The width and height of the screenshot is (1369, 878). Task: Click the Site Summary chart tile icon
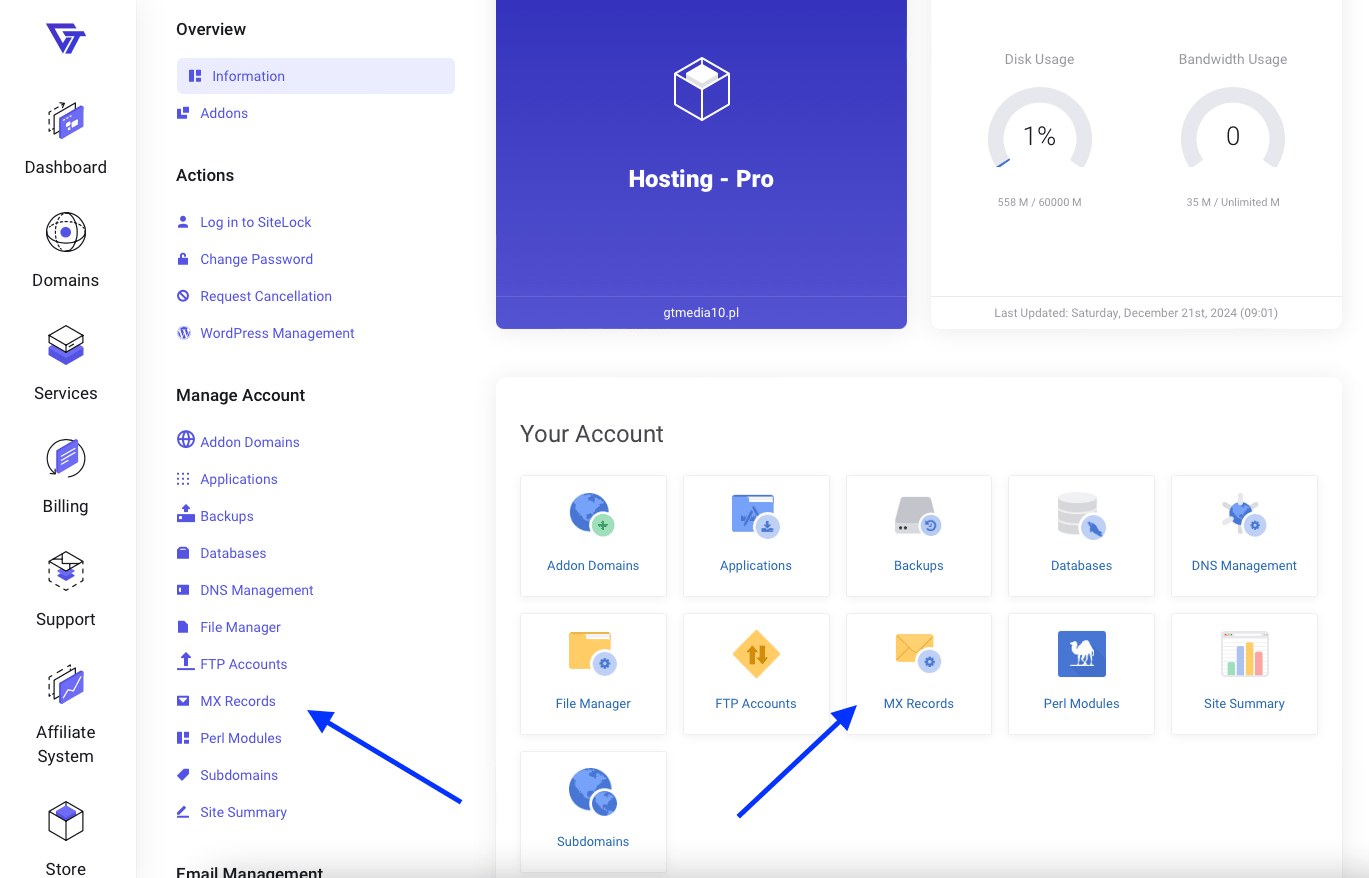click(x=1244, y=653)
